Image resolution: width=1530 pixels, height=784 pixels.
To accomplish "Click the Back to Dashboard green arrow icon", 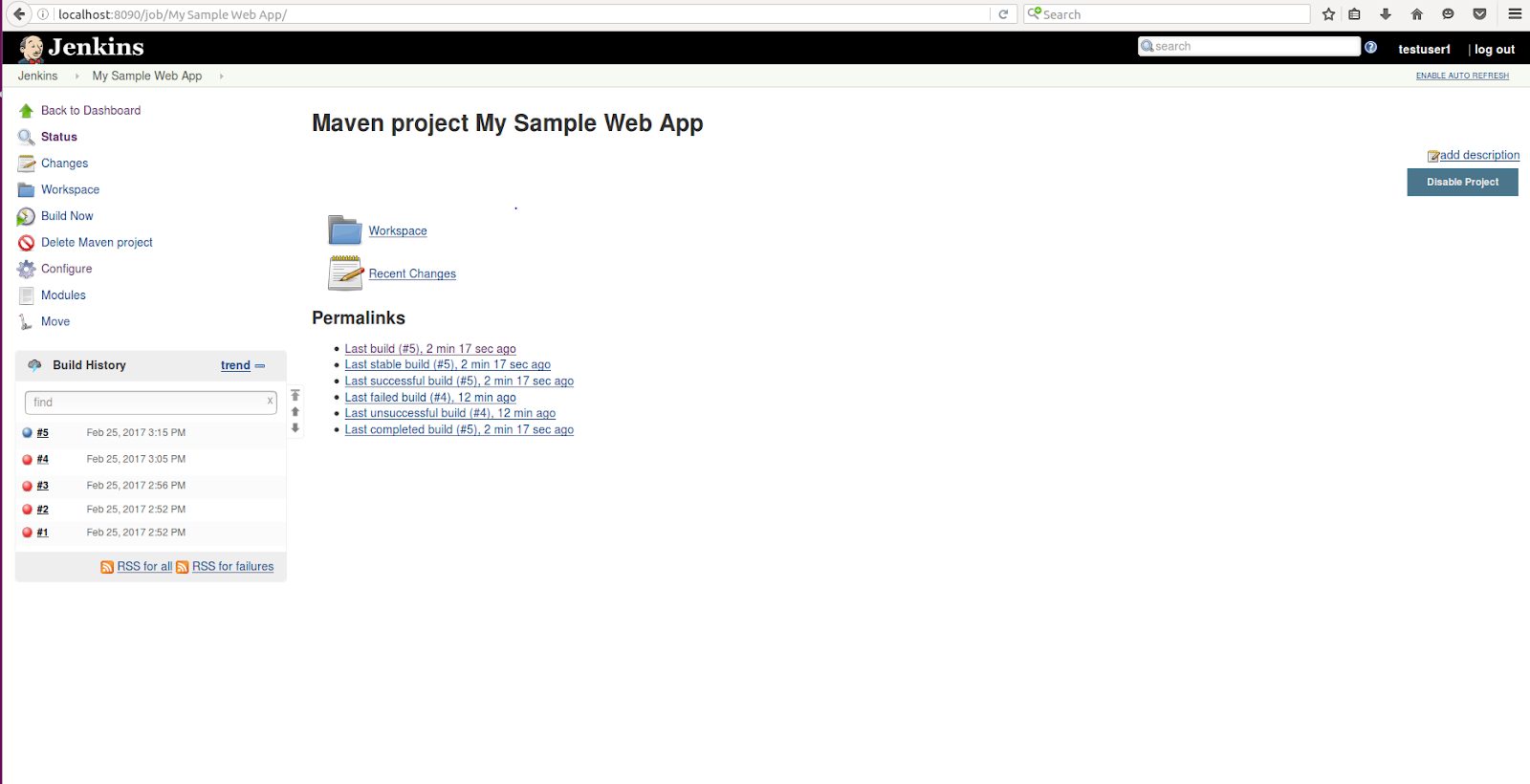I will [27, 111].
